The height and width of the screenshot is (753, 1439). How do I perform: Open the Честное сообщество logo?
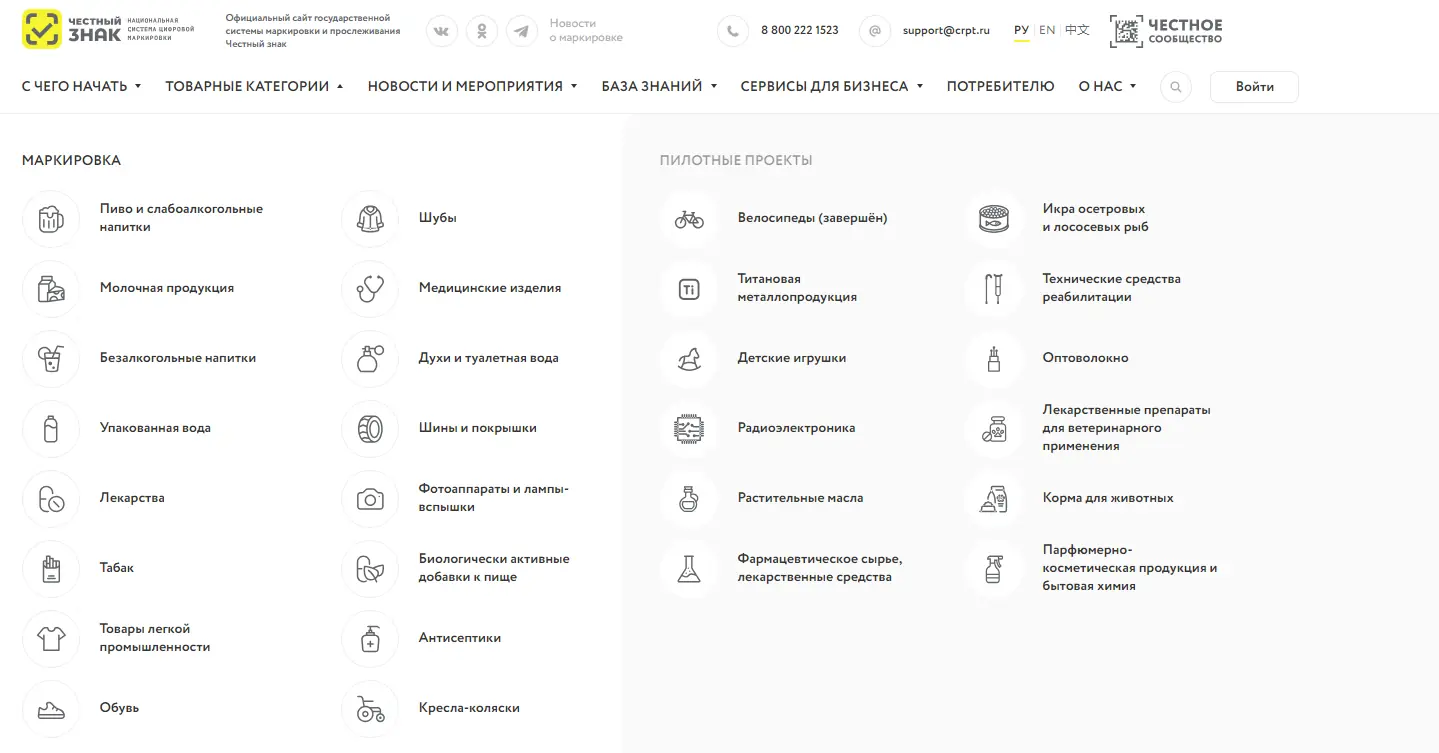pyautogui.click(x=1166, y=31)
